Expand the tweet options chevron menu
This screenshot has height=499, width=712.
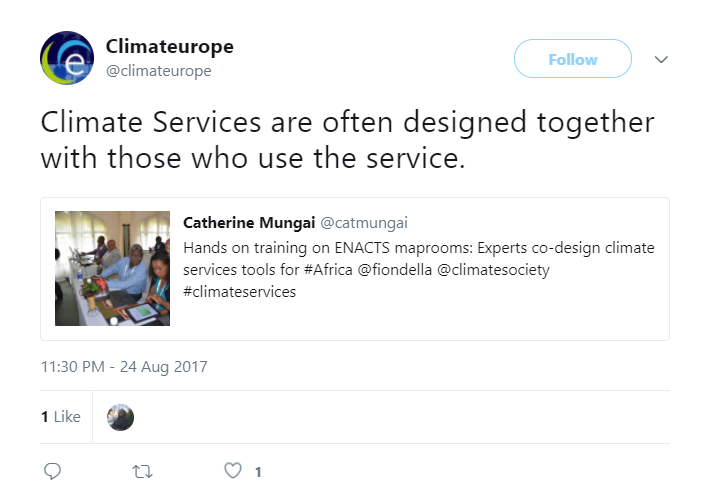pyautogui.click(x=660, y=59)
